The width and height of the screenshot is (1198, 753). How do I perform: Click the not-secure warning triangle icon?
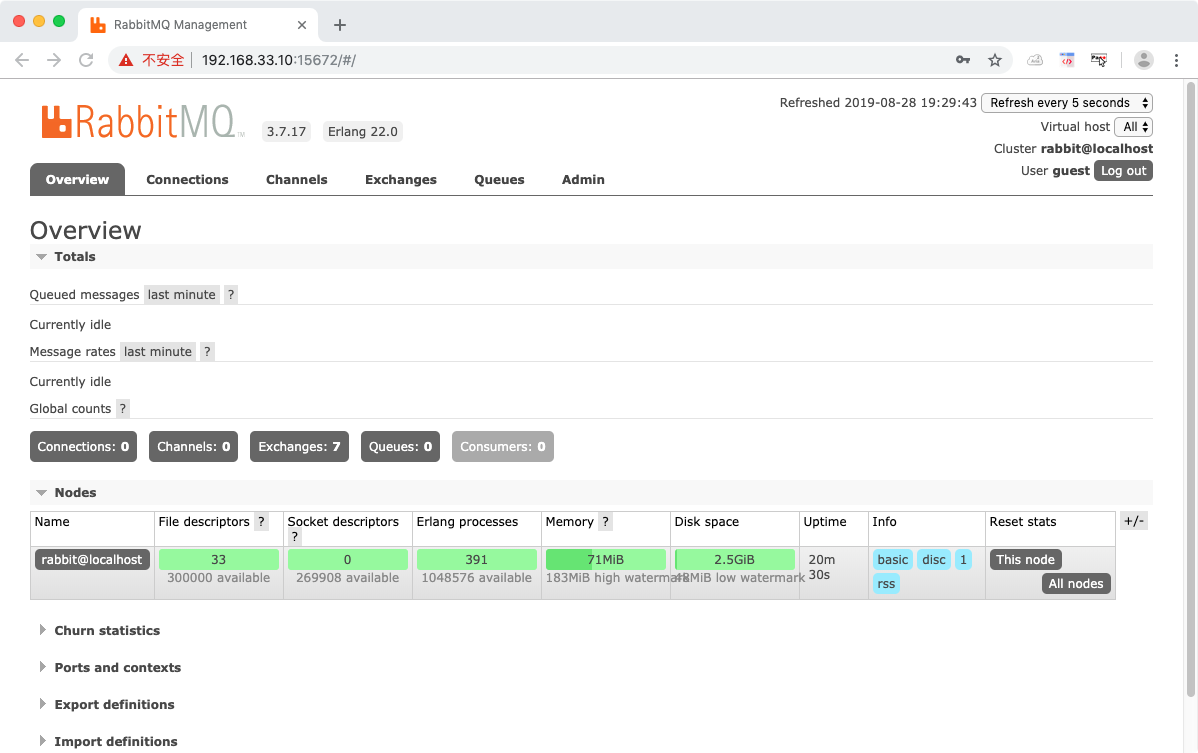pos(126,60)
